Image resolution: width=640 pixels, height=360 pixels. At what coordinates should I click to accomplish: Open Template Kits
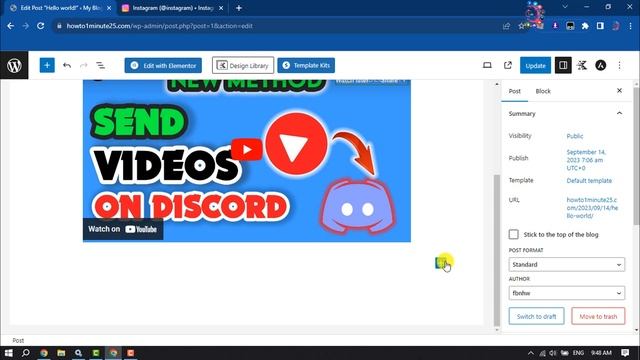[306, 65]
